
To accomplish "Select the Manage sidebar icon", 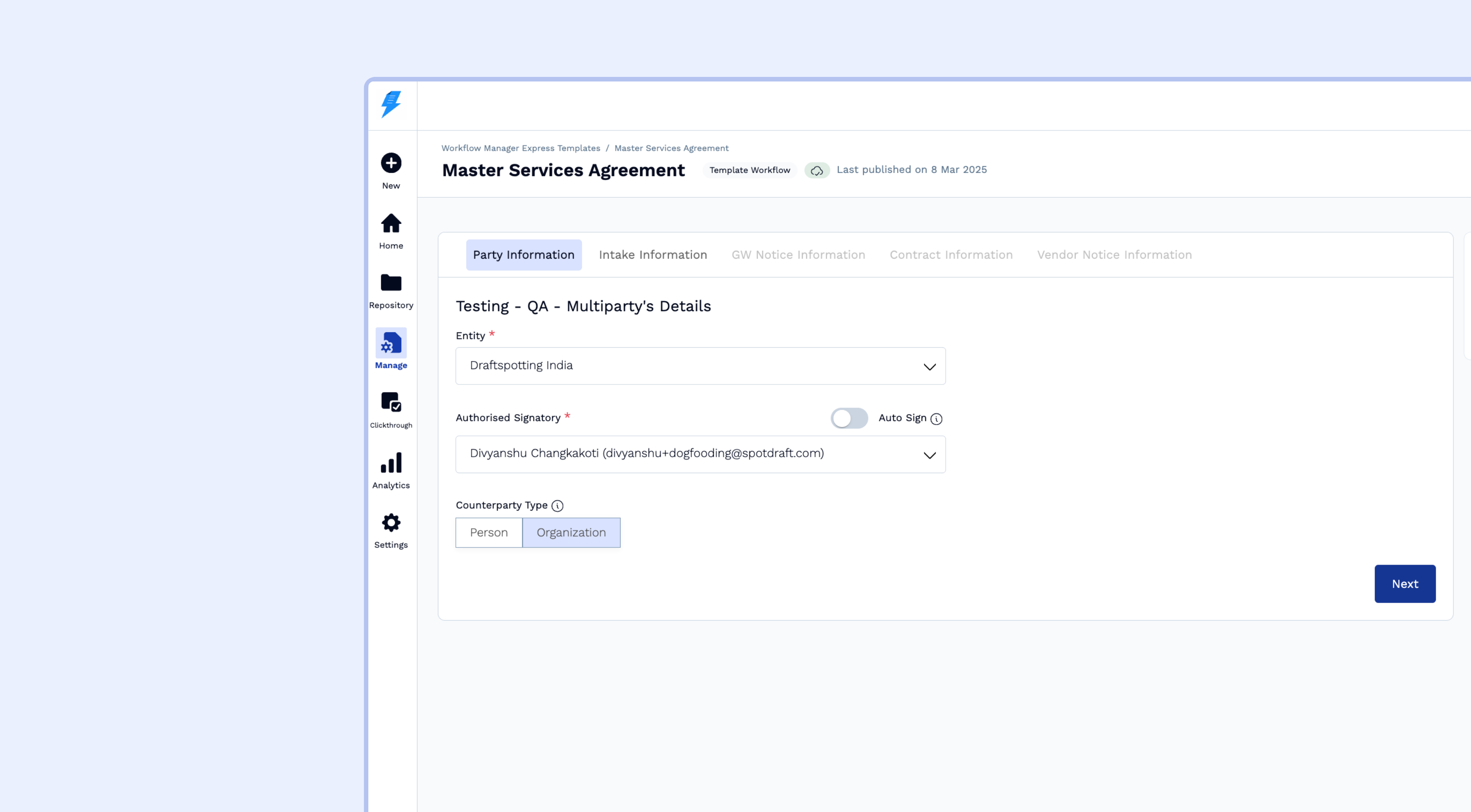I will 391,343.
